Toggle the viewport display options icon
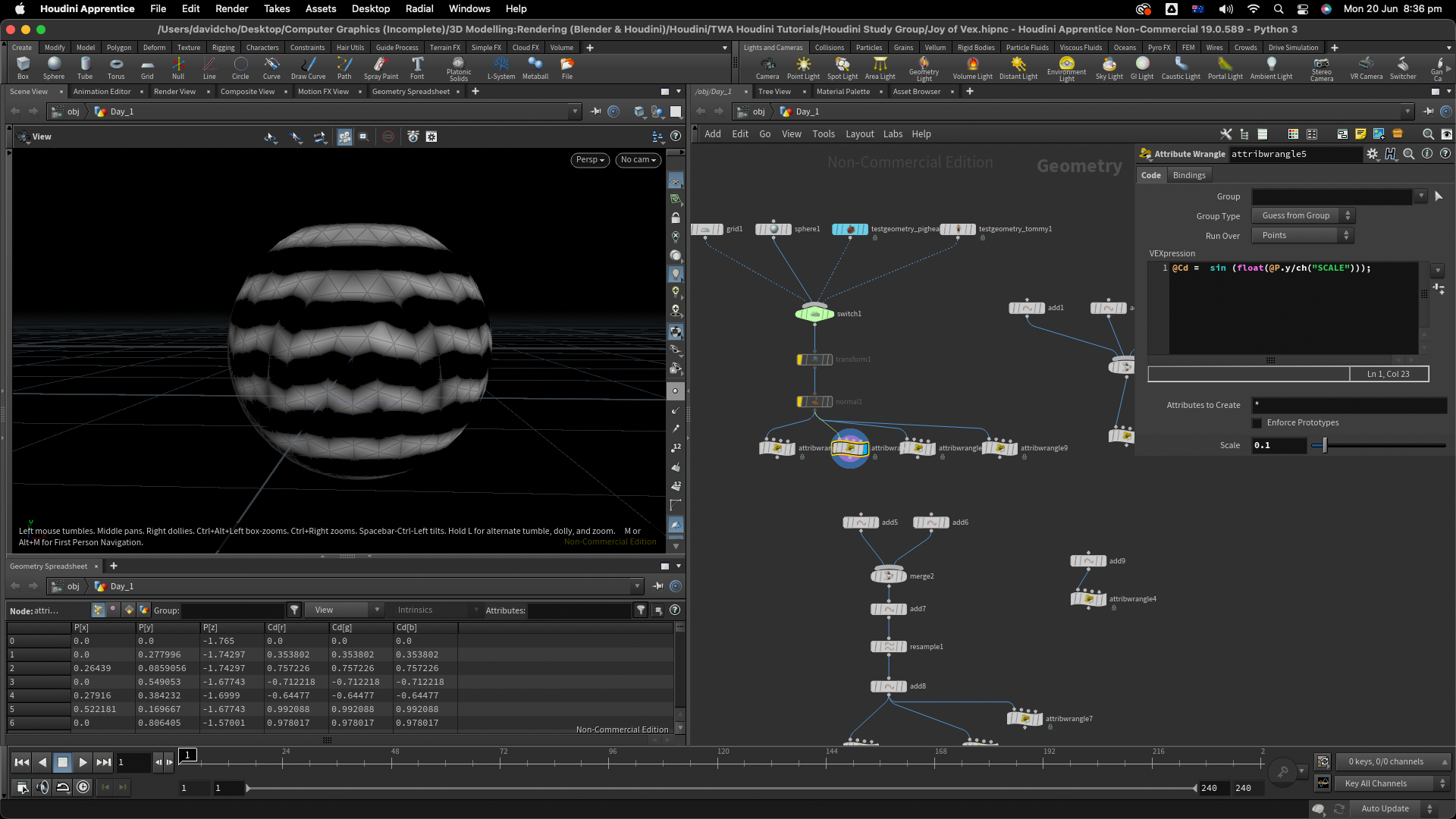Image resolution: width=1456 pixels, height=819 pixels. click(x=658, y=136)
